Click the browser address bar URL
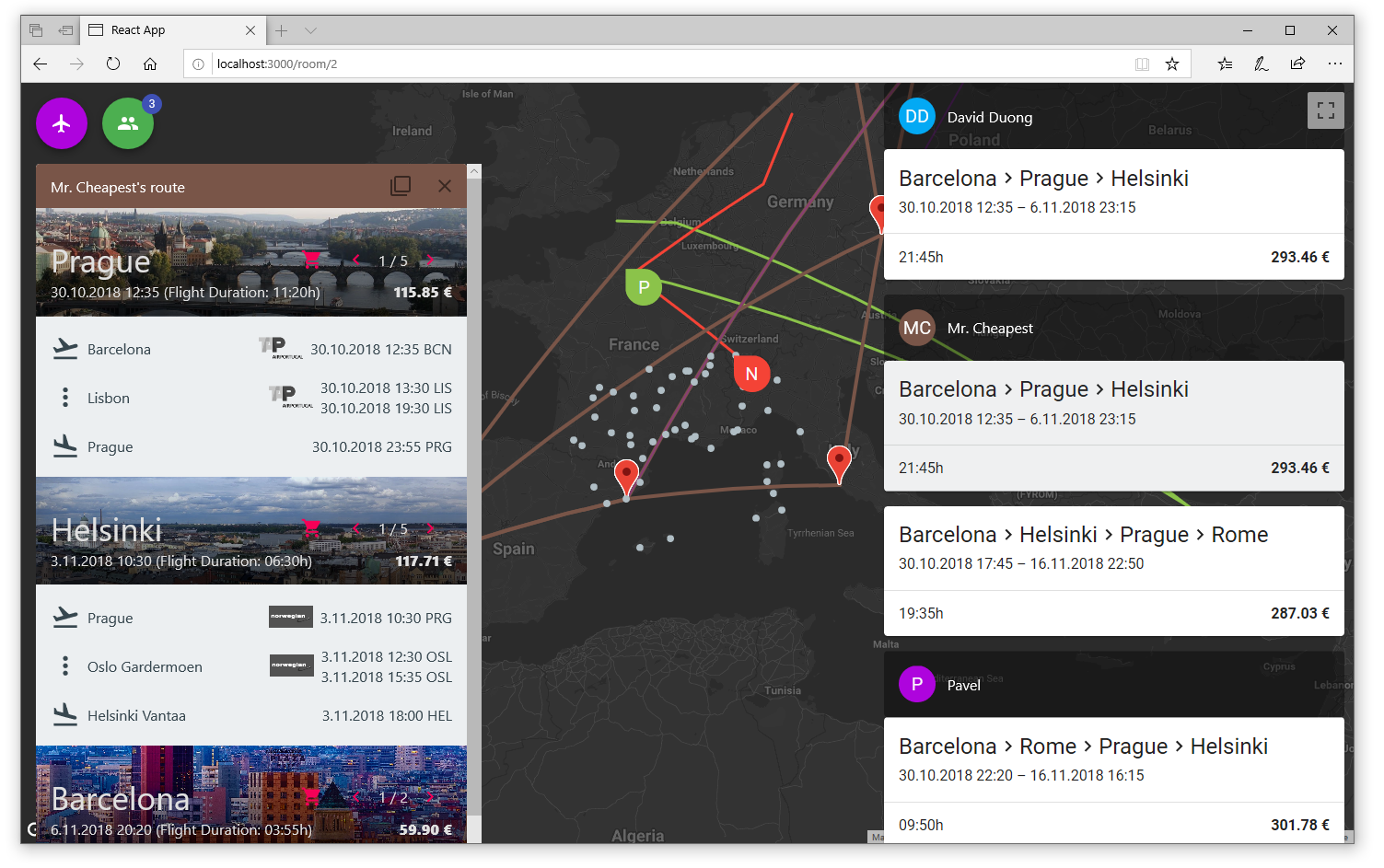Image resolution: width=1384 pixels, height=868 pixels. pyautogui.click(x=277, y=64)
